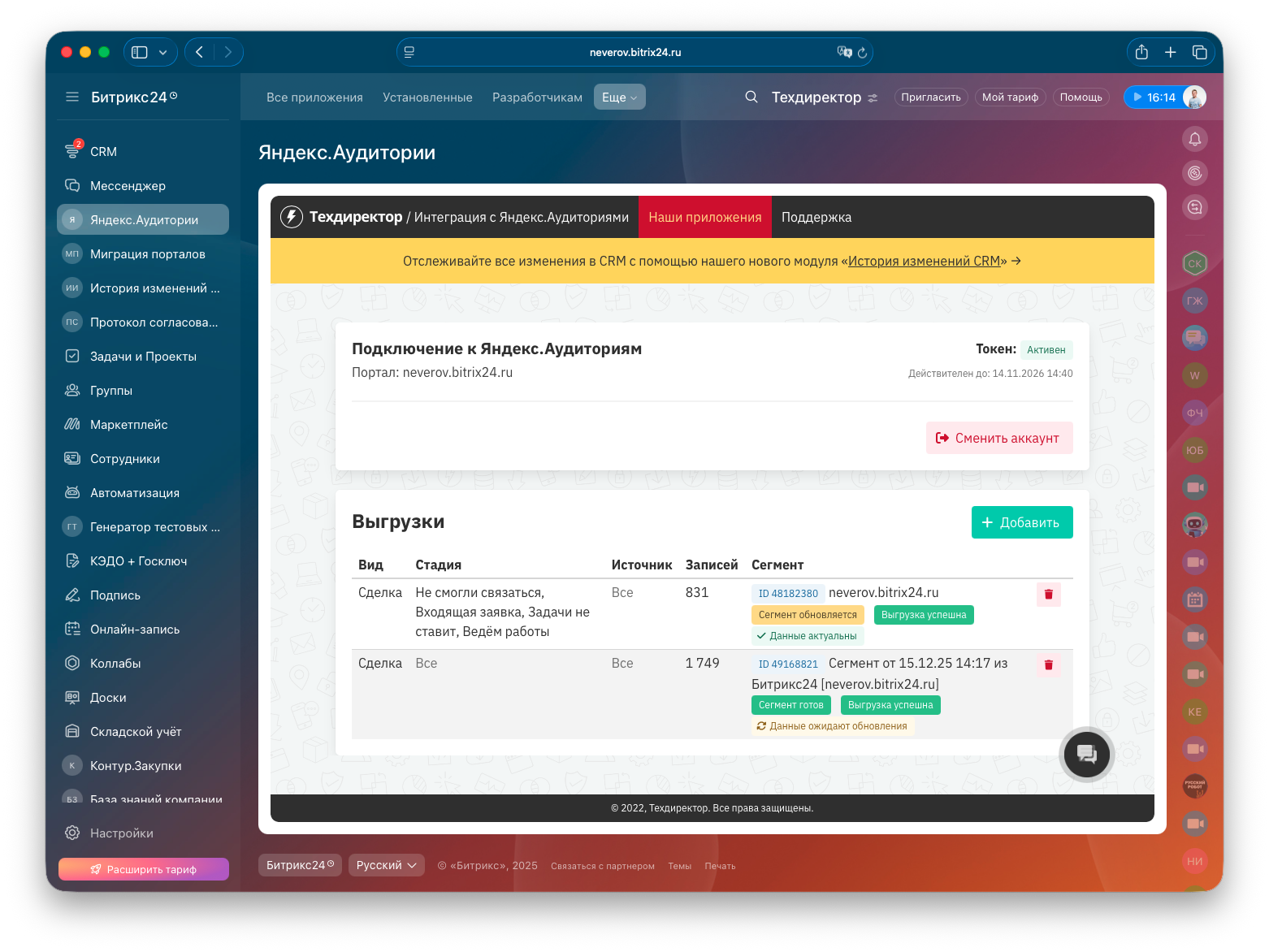1269x952 pixels.
Task: Open Генератор тестовых menu item
Action: coord(143,526)
